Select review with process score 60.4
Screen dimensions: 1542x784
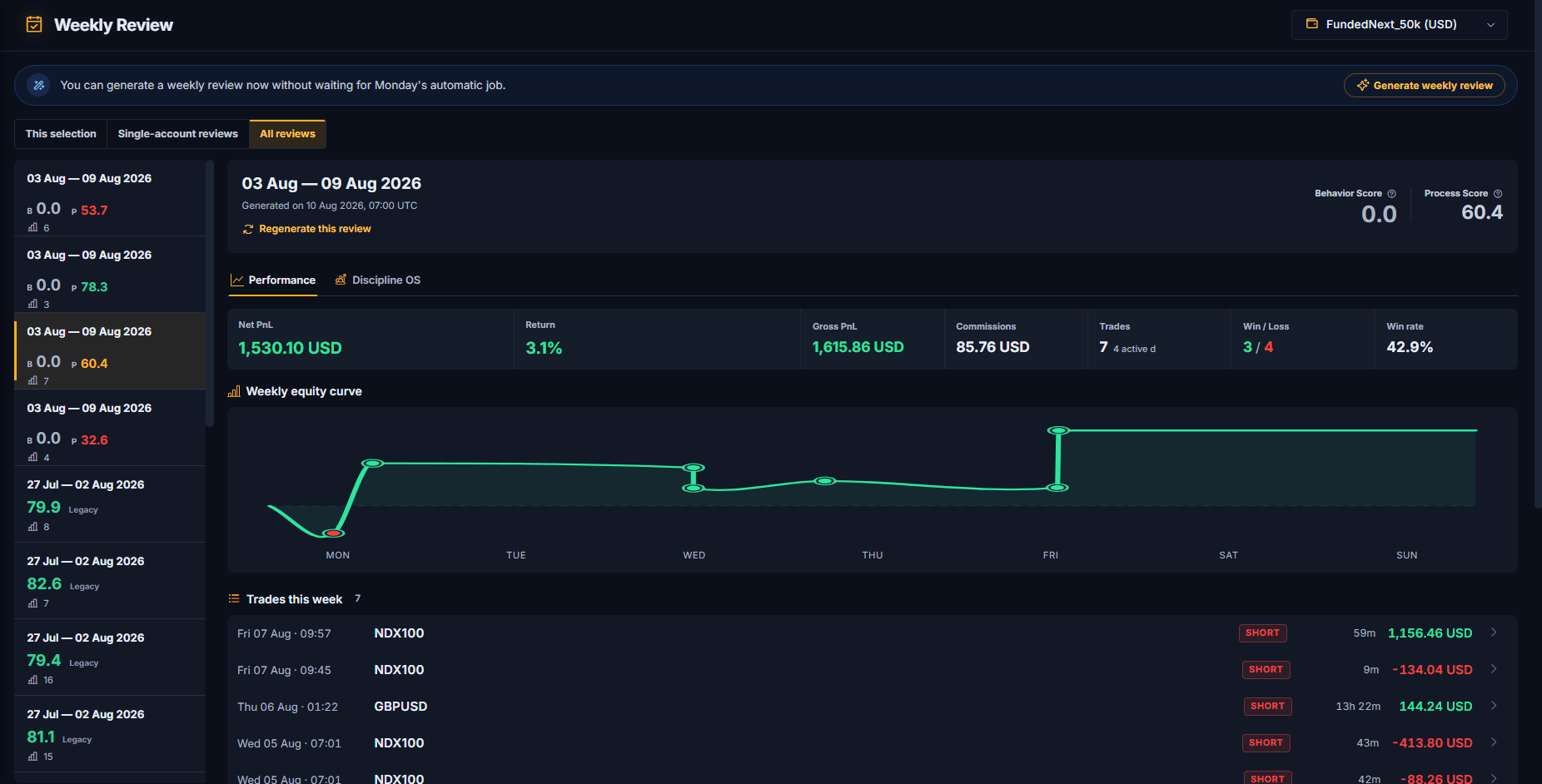tap(110, 351)
